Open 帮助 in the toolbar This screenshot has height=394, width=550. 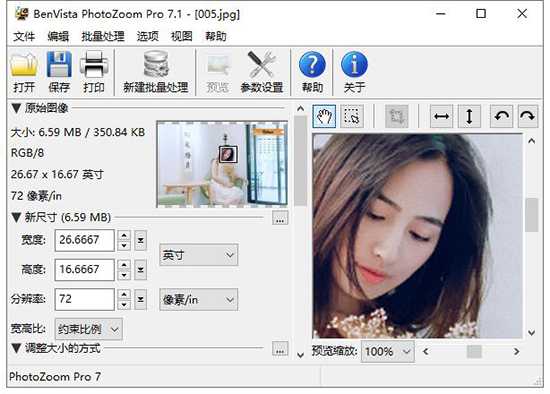point(312,72)
